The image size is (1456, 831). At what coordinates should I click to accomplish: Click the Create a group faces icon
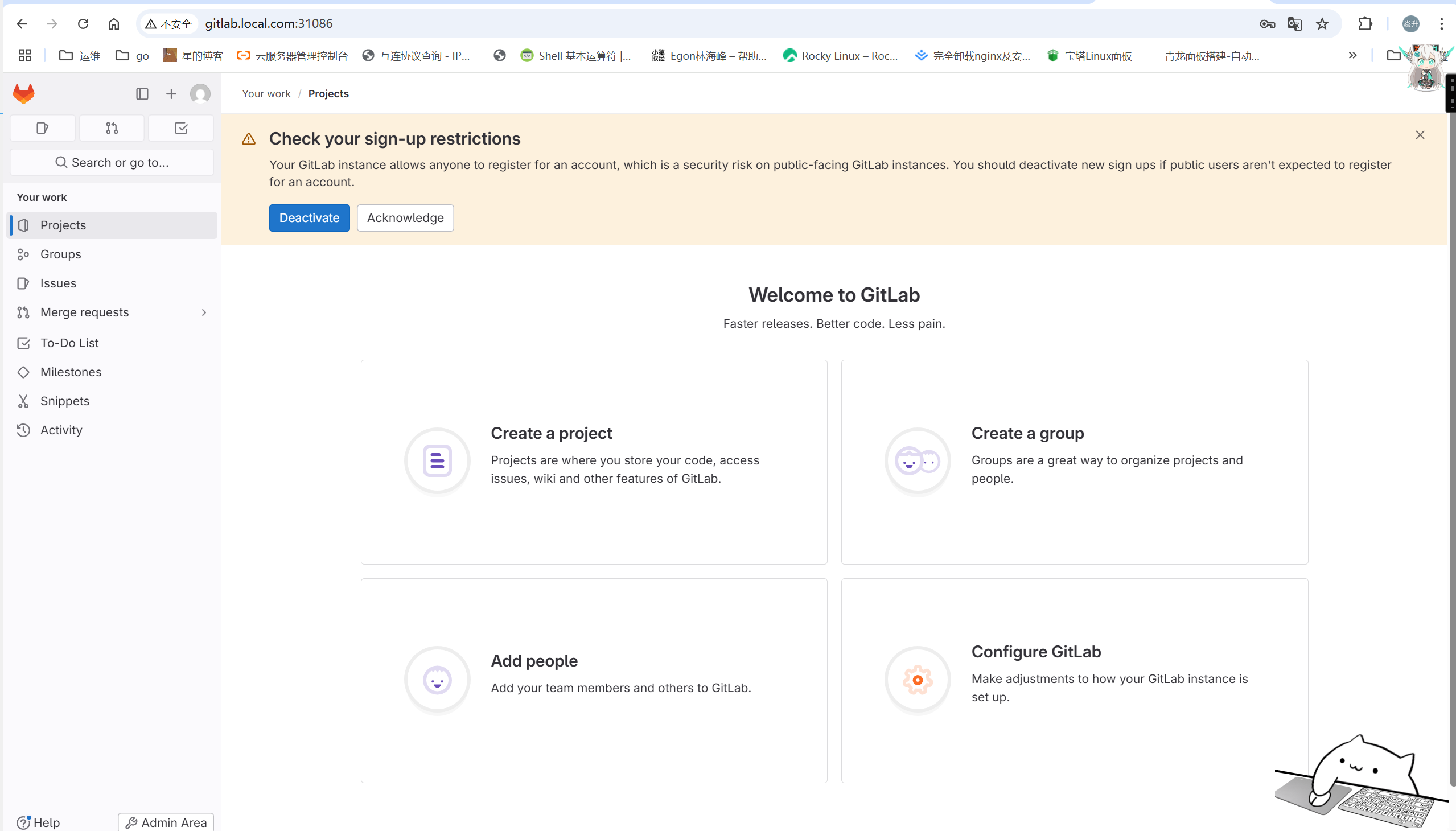tap(917, 461)
